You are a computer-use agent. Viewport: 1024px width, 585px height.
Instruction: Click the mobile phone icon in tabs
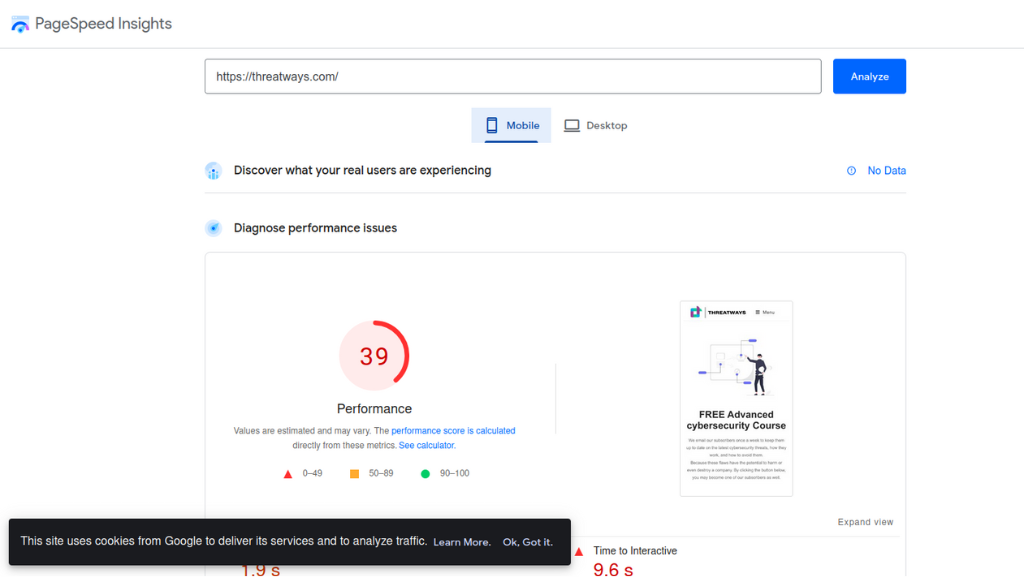pos(492,125)
